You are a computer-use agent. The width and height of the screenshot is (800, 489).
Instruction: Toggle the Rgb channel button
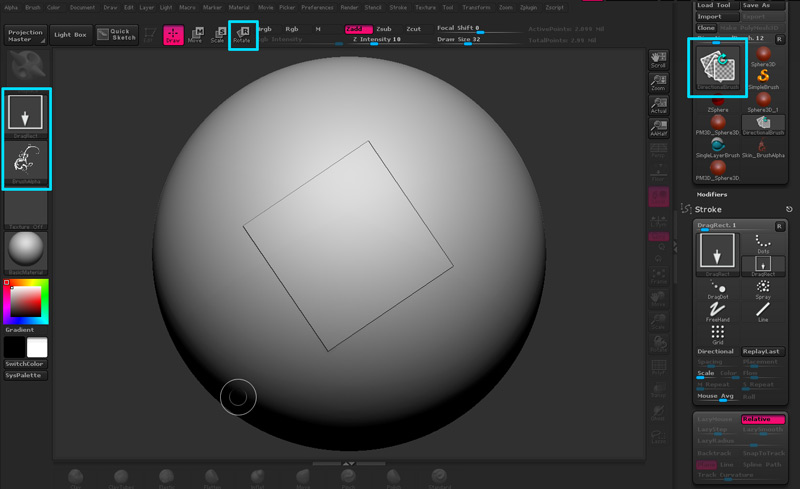[292, 29]
